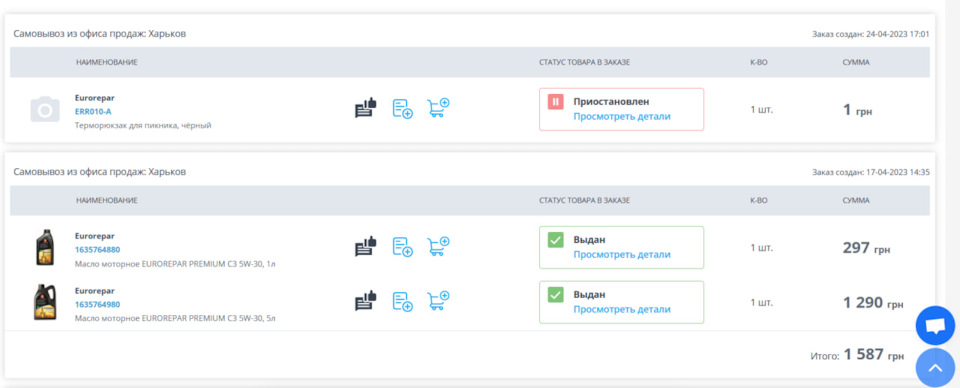The image size is (960, 388).
Task: Add ERR010-A to a list
Action: [402, 108]
